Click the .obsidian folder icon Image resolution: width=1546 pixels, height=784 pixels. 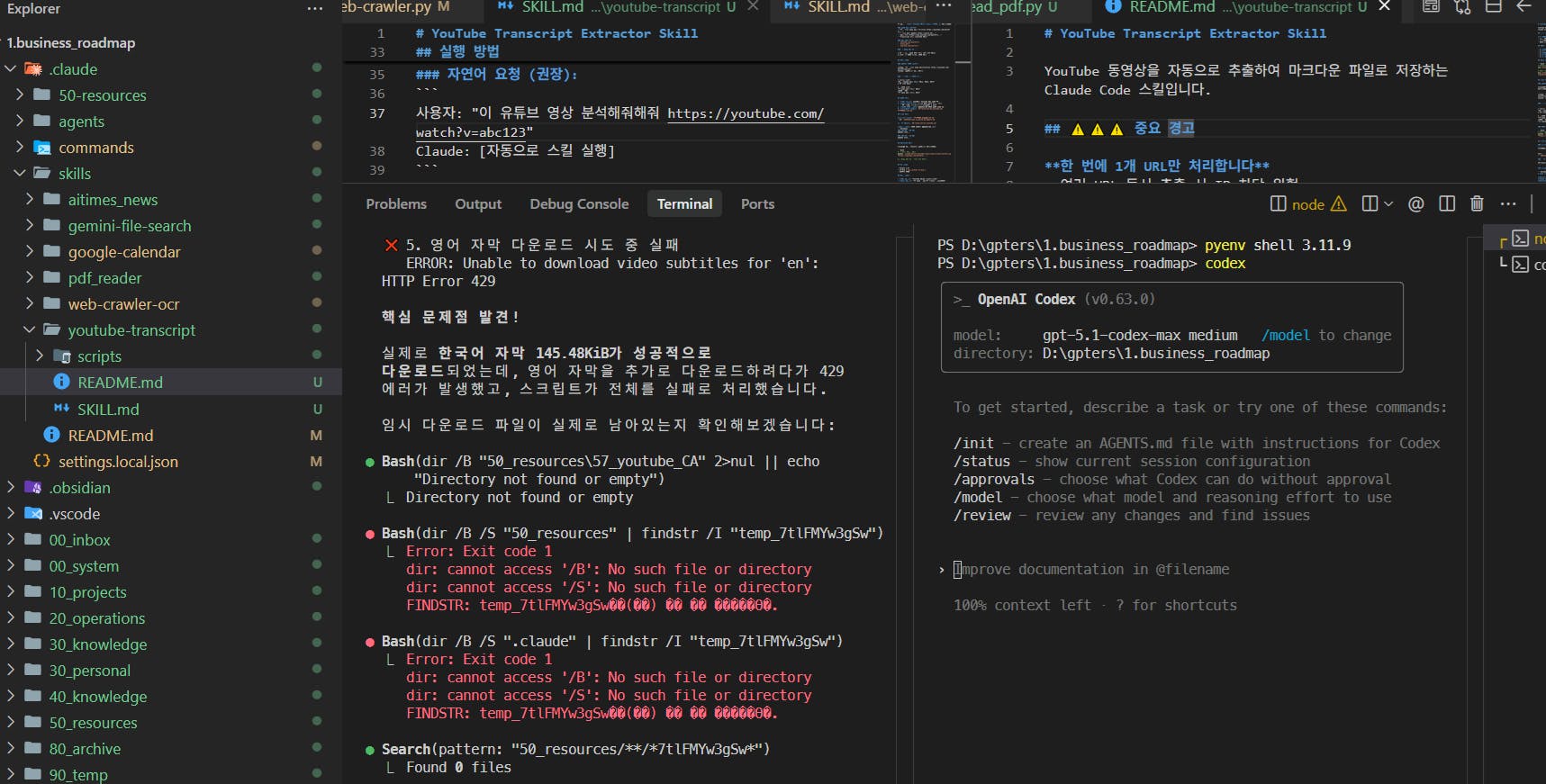tap(33, 488)
